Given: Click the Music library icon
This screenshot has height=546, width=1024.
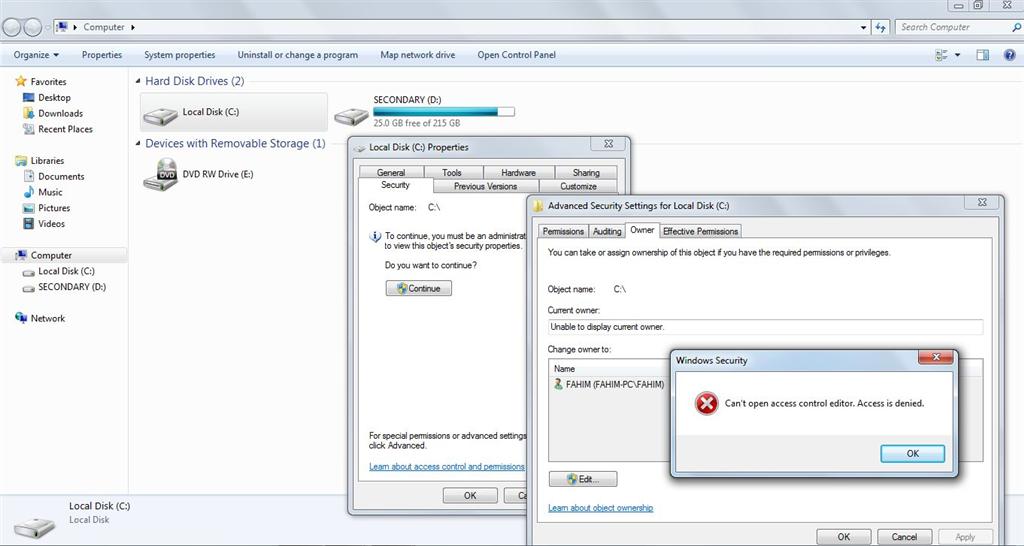Looking at the screenshot, I should [28, 192].
